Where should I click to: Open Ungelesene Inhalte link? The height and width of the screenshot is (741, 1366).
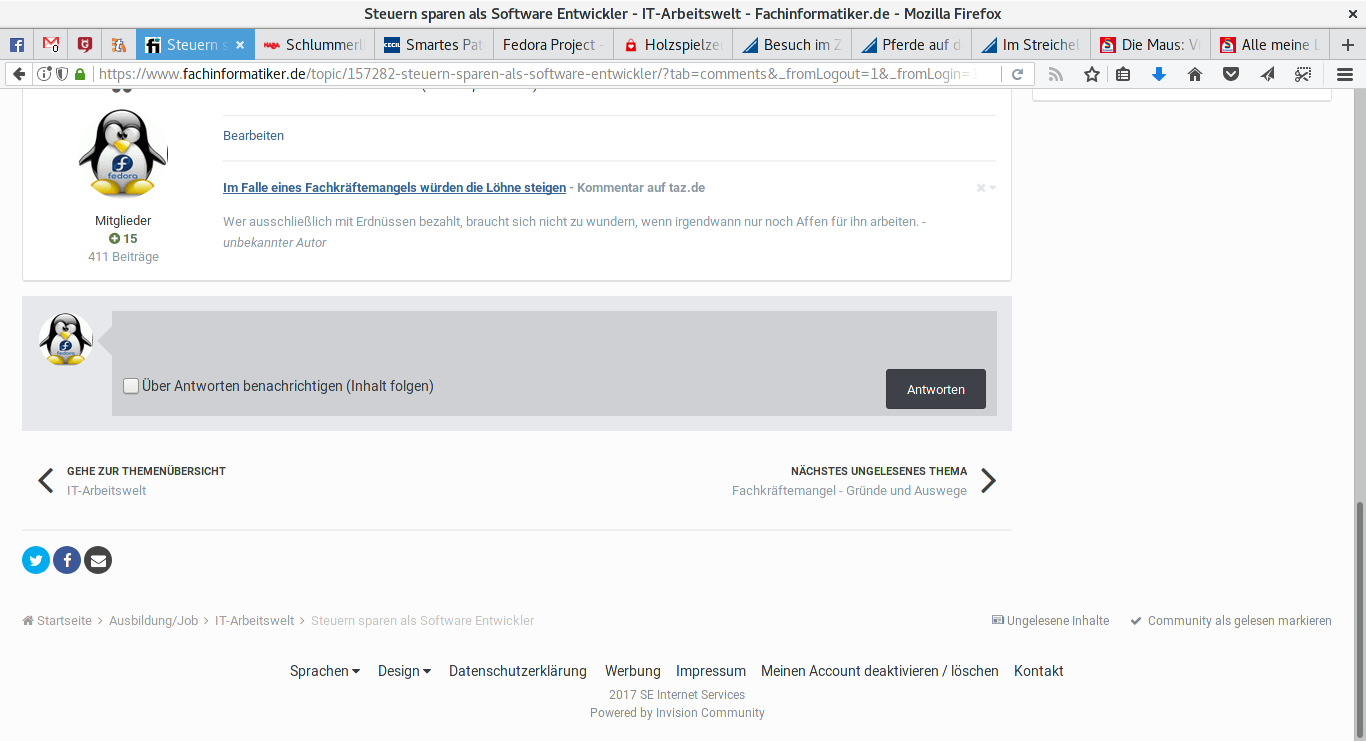1050,621
